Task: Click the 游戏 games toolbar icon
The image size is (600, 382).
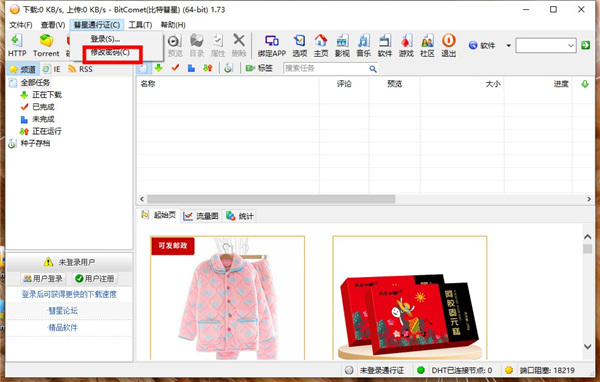Action: [x=406, y=45]
